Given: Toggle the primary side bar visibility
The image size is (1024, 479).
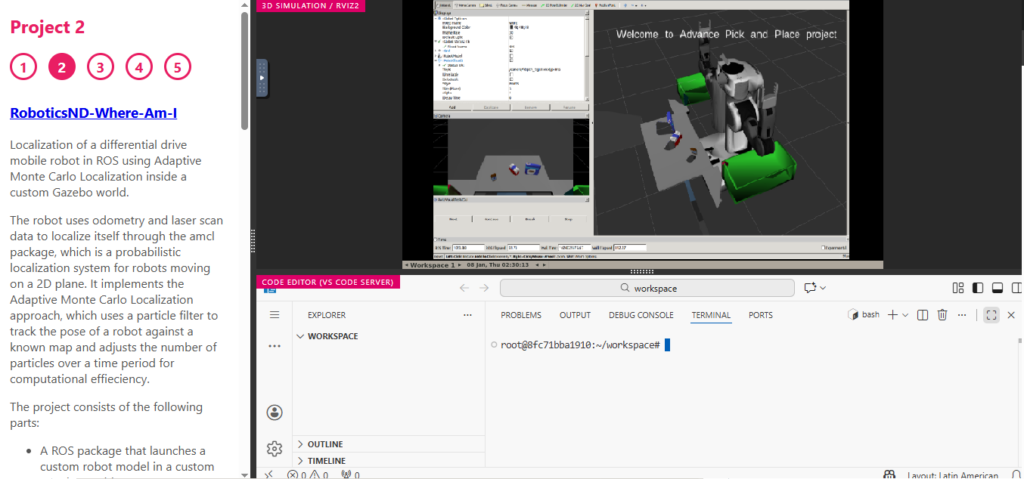Looking at the screenshot, I should (x=977, y=288).
